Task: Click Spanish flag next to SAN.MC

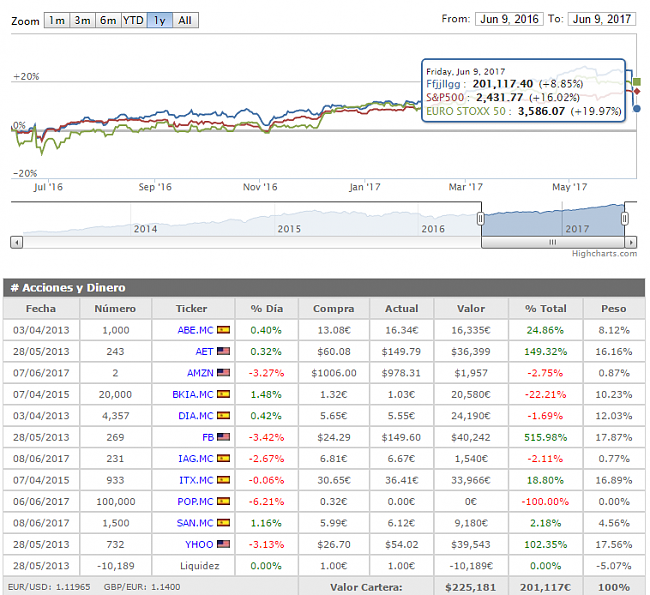Action: click(x=223, y=523)
